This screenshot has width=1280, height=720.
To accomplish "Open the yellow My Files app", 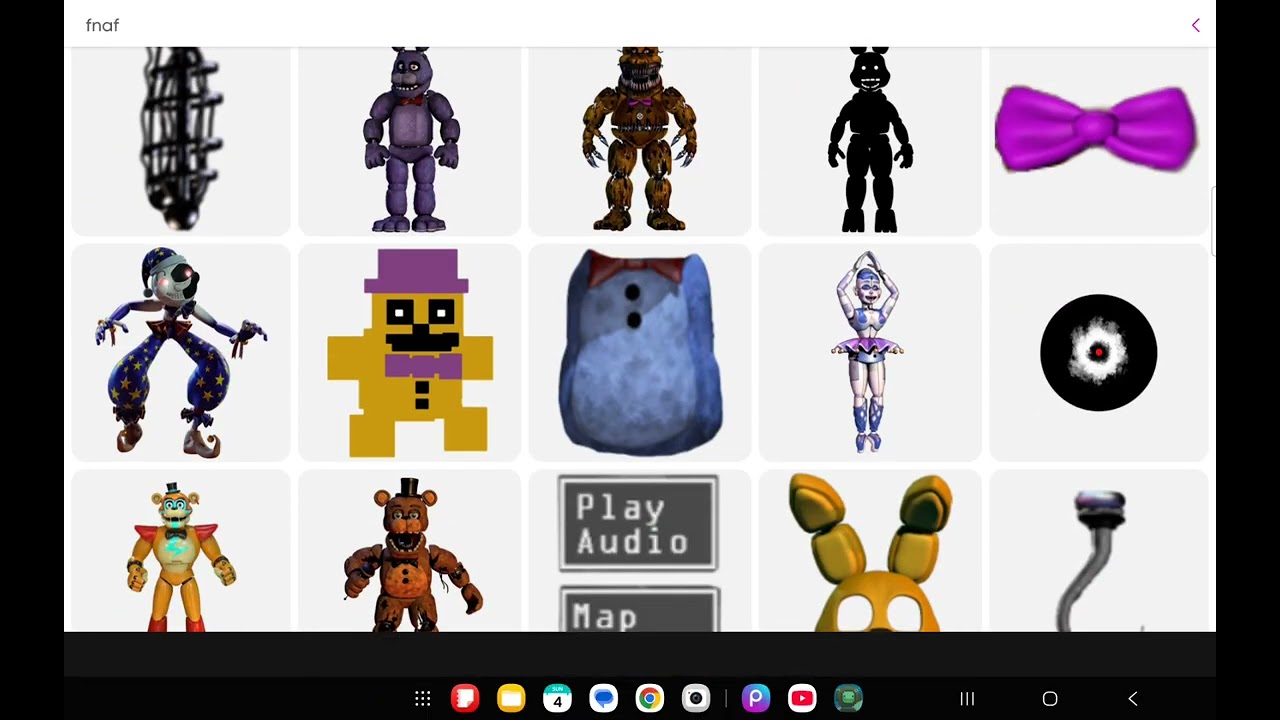I will click(511, 698).
